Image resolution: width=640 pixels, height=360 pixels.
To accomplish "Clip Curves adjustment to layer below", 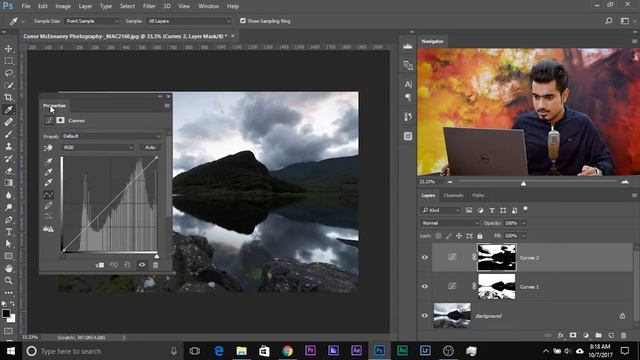I will point(100,265).
